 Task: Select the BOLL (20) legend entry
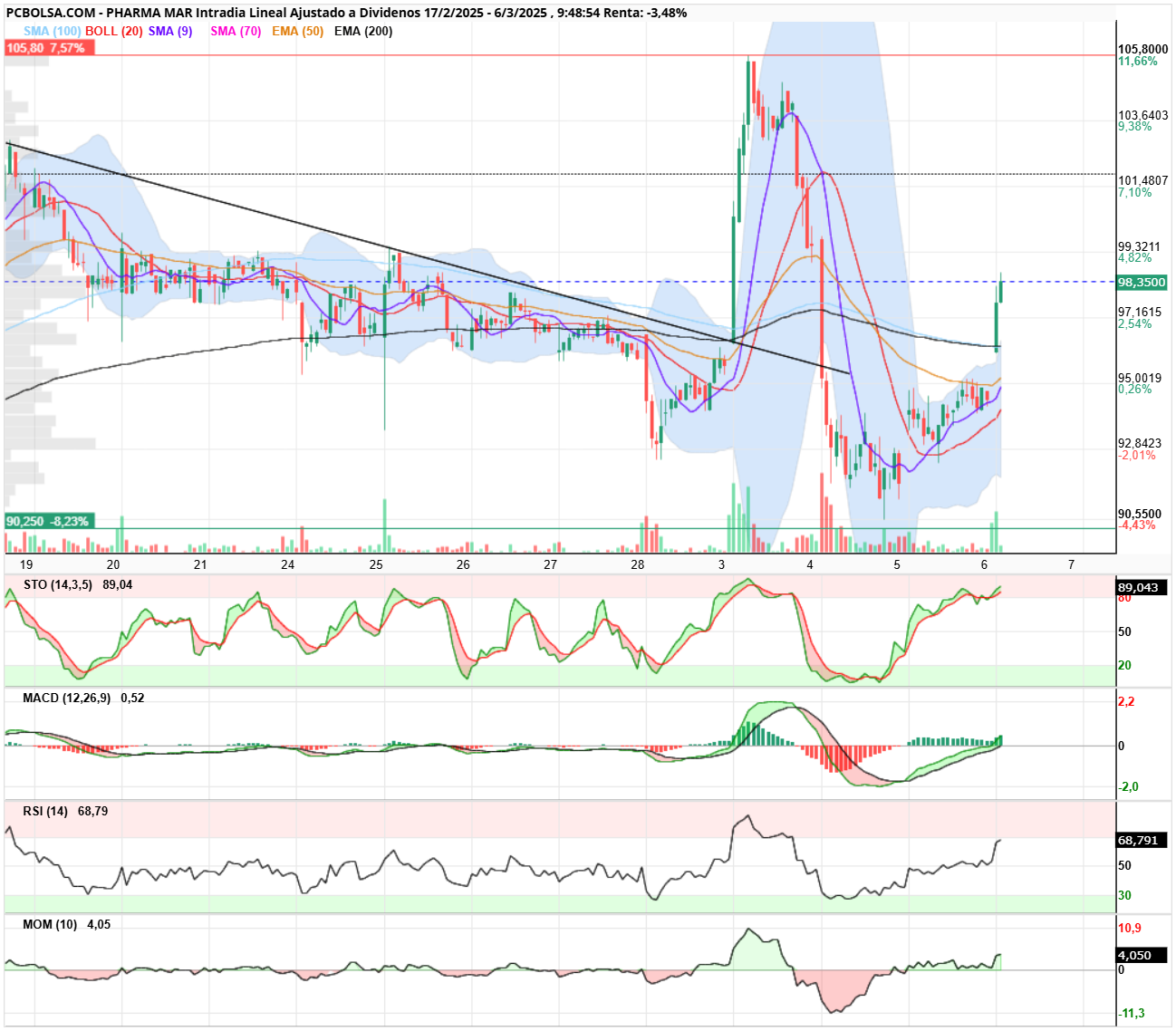[x=114, y=31]
